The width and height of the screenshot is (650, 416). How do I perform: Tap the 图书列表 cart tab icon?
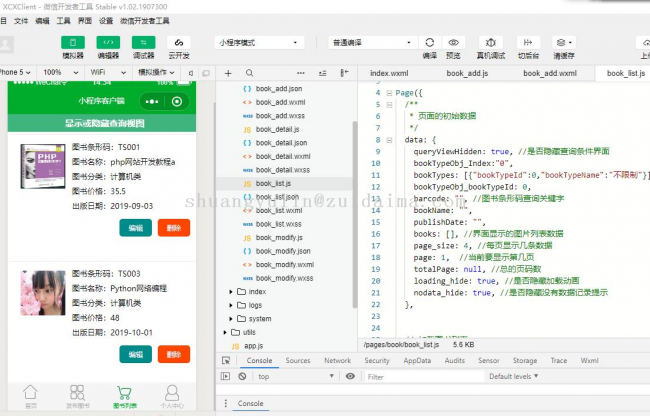point(124,392)
